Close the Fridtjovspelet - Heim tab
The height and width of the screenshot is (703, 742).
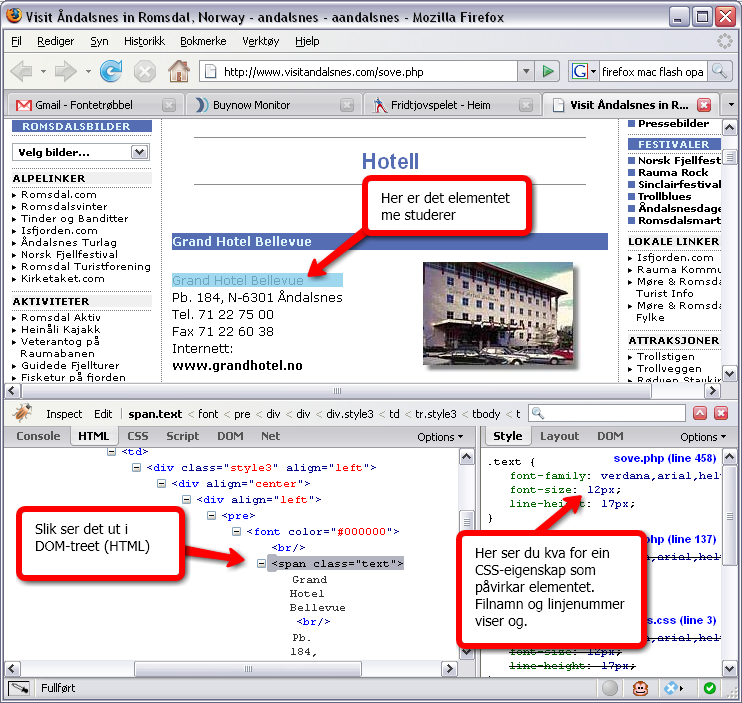coord(525,105)
